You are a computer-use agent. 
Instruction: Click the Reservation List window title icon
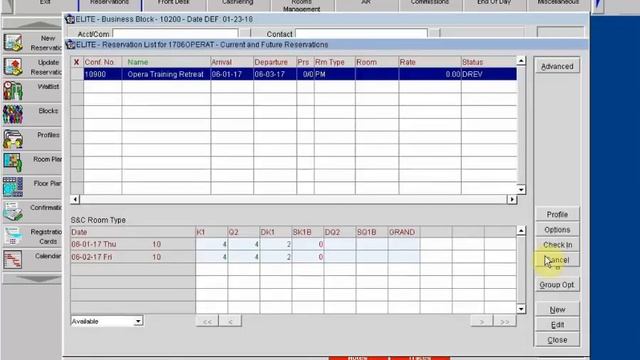(71, 44)
